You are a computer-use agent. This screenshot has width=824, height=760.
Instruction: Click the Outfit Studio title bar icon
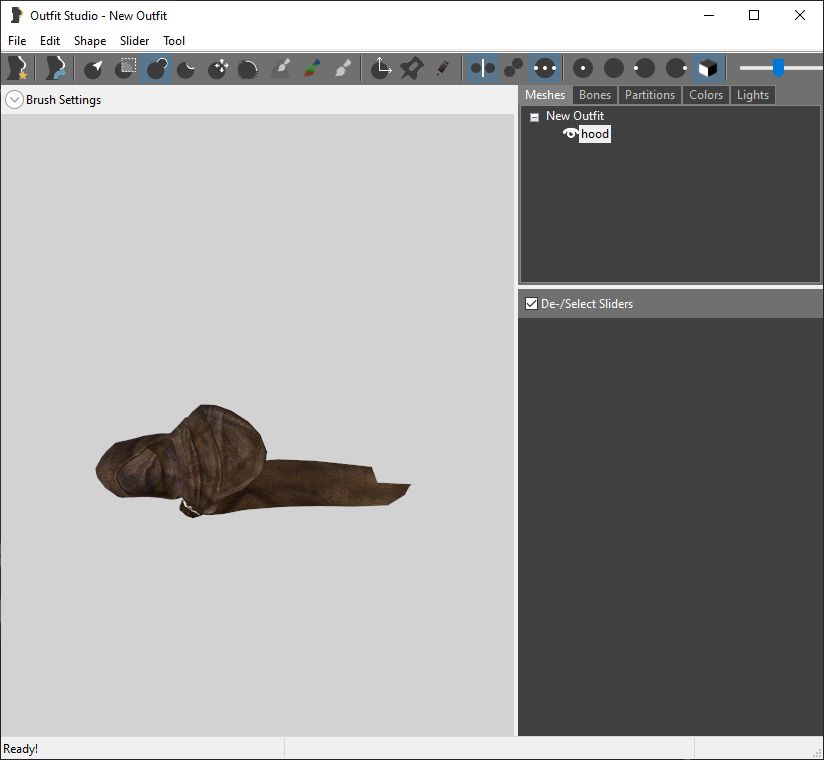17,15
